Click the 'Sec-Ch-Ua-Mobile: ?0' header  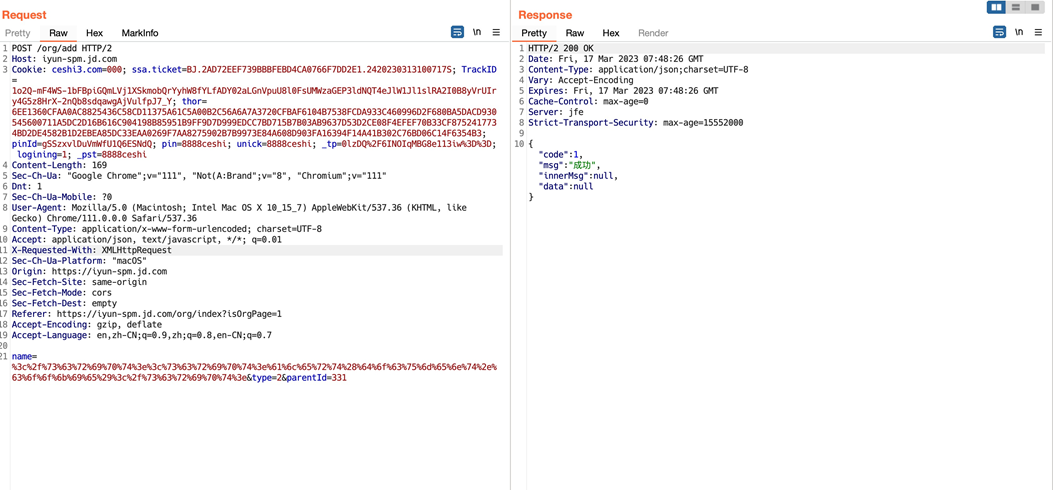coord(61,197)
